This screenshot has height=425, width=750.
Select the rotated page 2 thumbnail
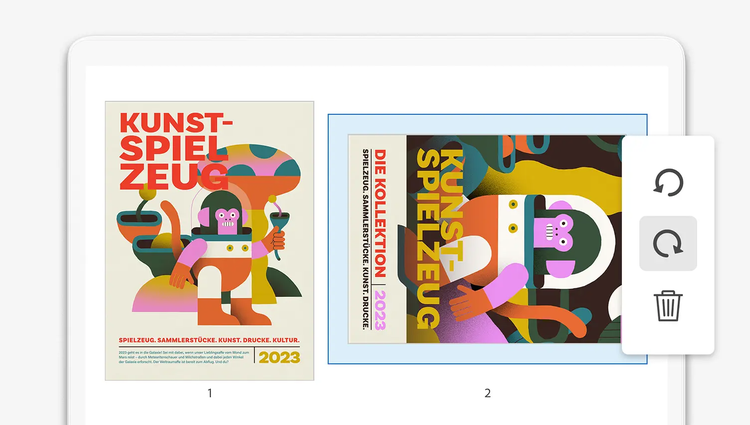point(485,239)
